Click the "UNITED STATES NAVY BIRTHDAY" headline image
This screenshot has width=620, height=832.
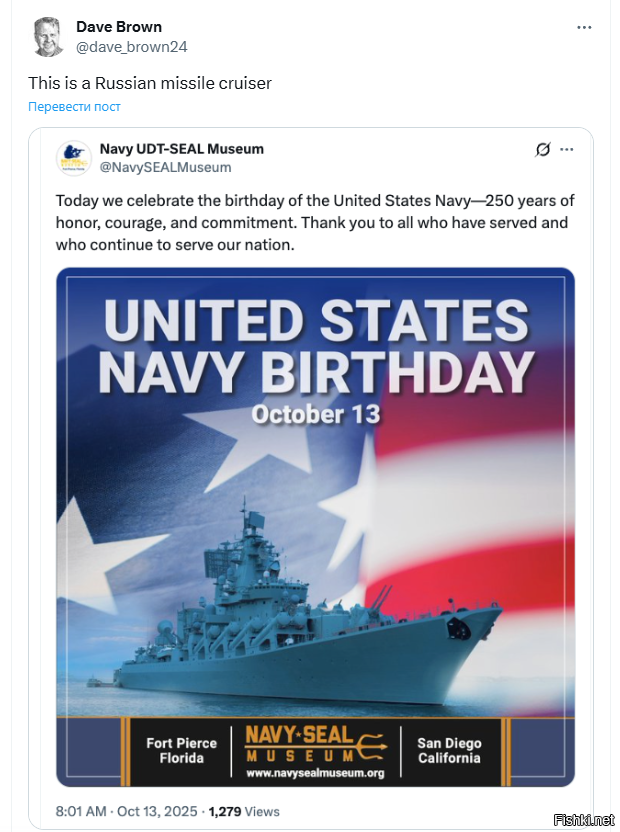(x=315, y=345)
